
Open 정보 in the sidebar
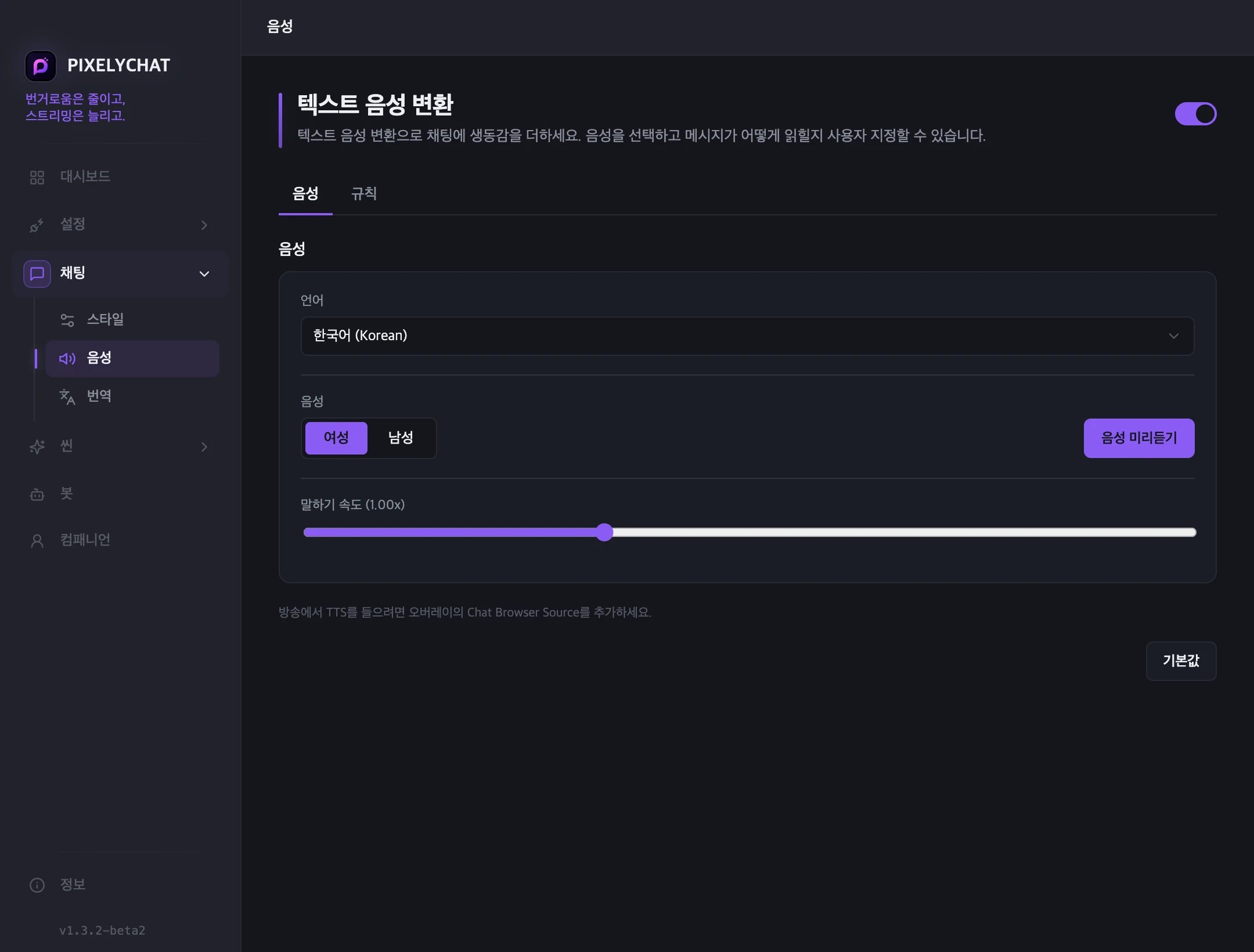120,885
